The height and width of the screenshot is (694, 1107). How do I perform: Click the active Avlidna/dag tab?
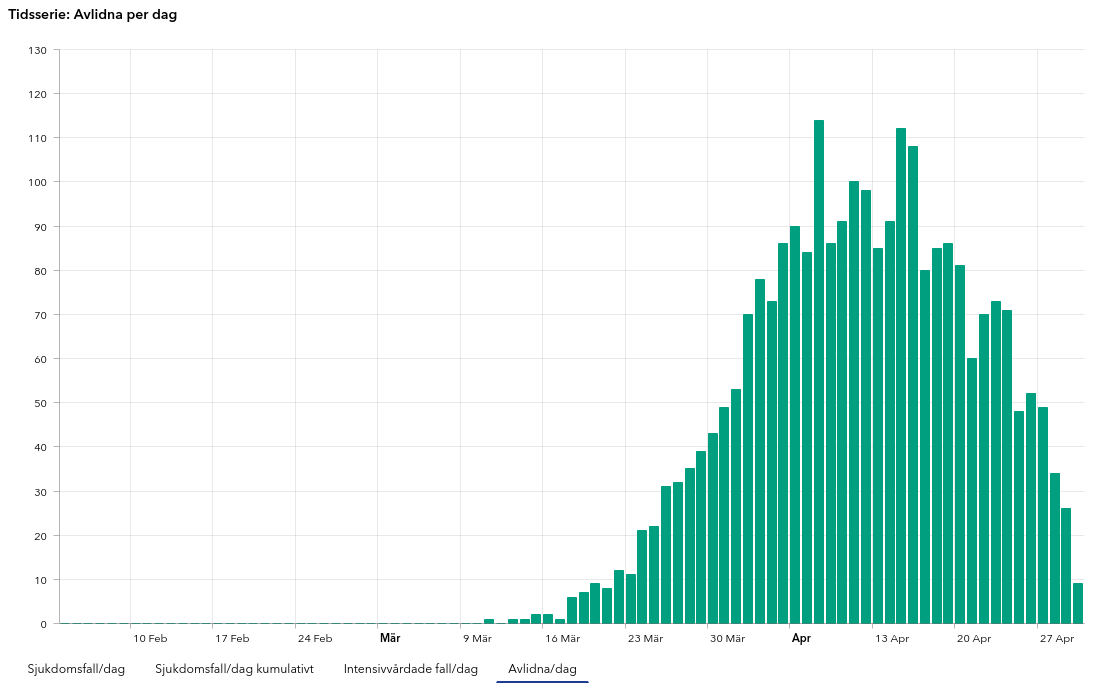542,669
